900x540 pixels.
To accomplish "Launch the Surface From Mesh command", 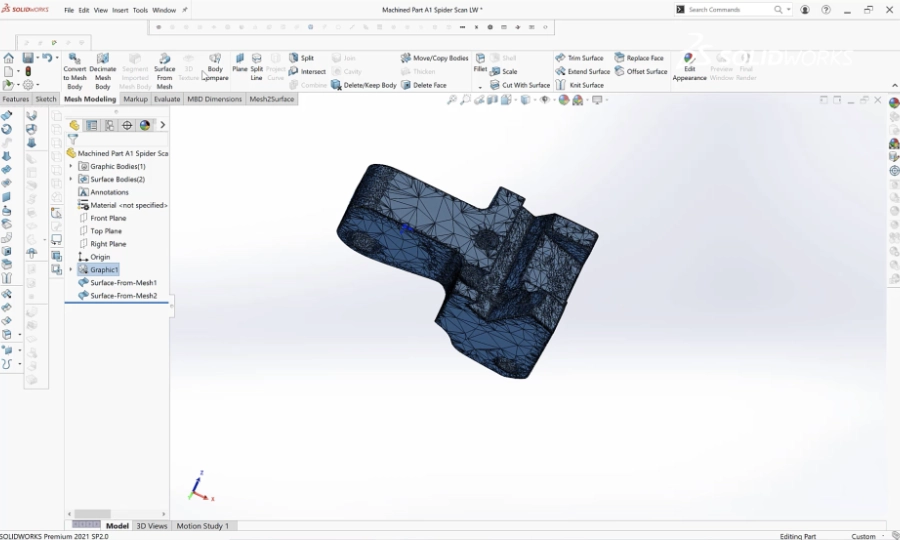I will (x=164, y=71).
